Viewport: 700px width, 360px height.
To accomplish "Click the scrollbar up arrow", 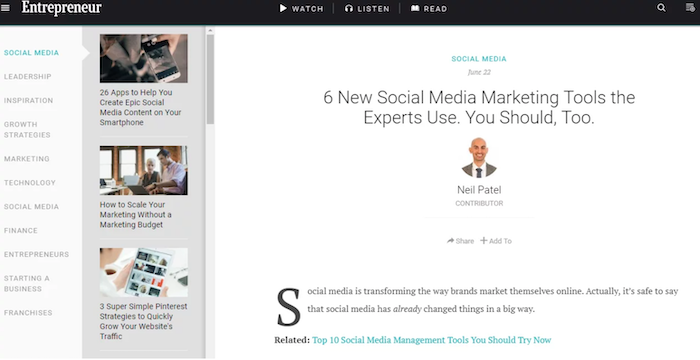I will click(210, 31).
